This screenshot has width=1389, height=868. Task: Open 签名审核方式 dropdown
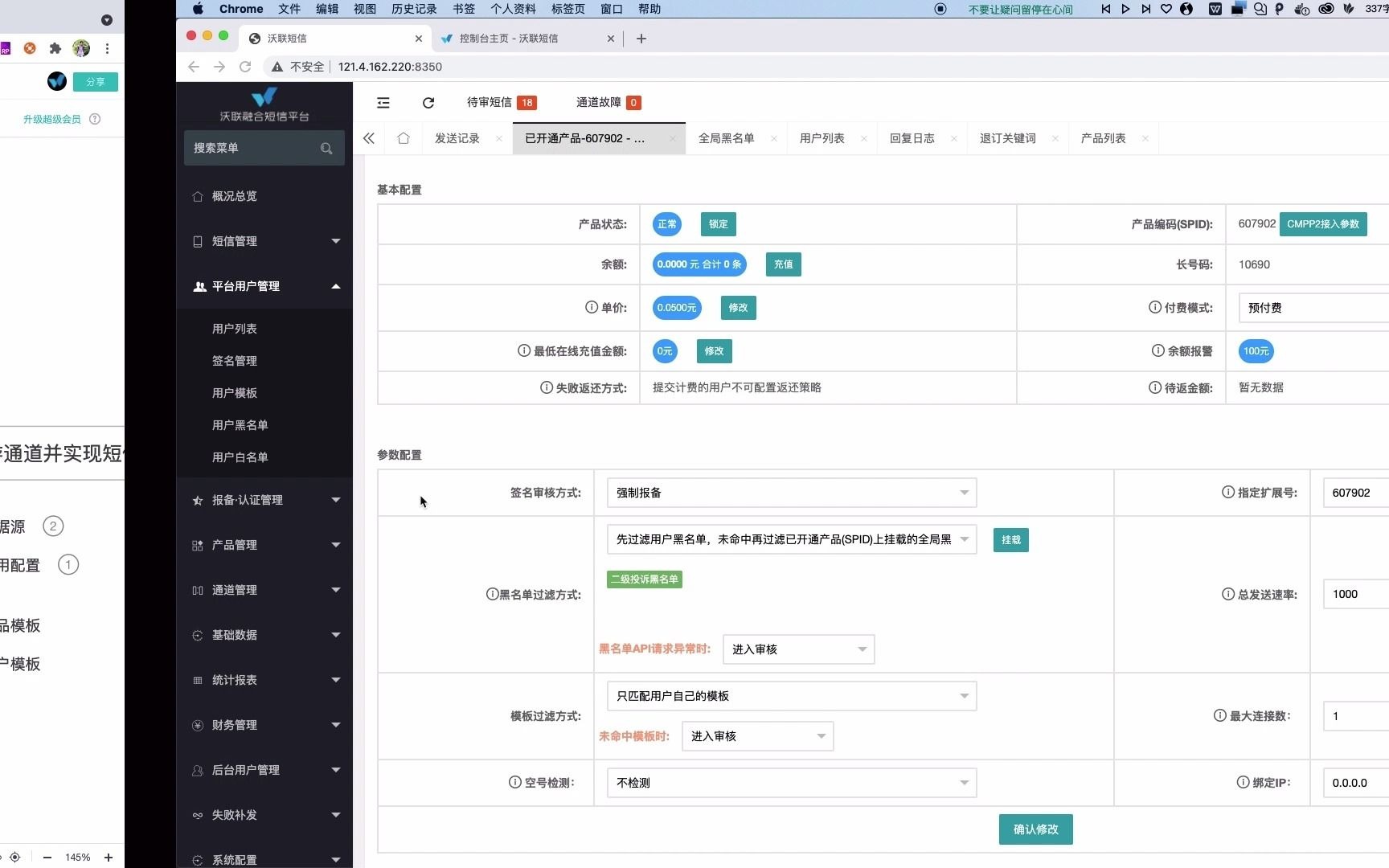click(792, 493)
